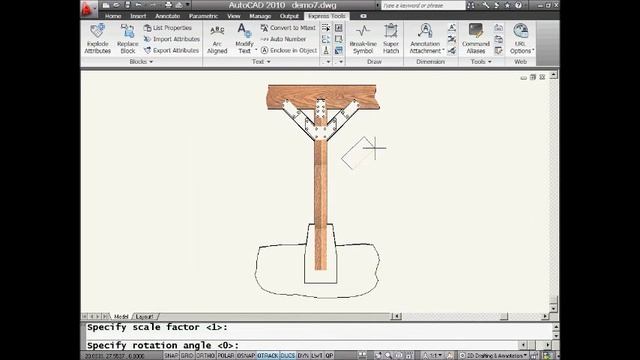Toggle SNAP mode in status bar
Screen dimensions: 640x360
[171, 356]
